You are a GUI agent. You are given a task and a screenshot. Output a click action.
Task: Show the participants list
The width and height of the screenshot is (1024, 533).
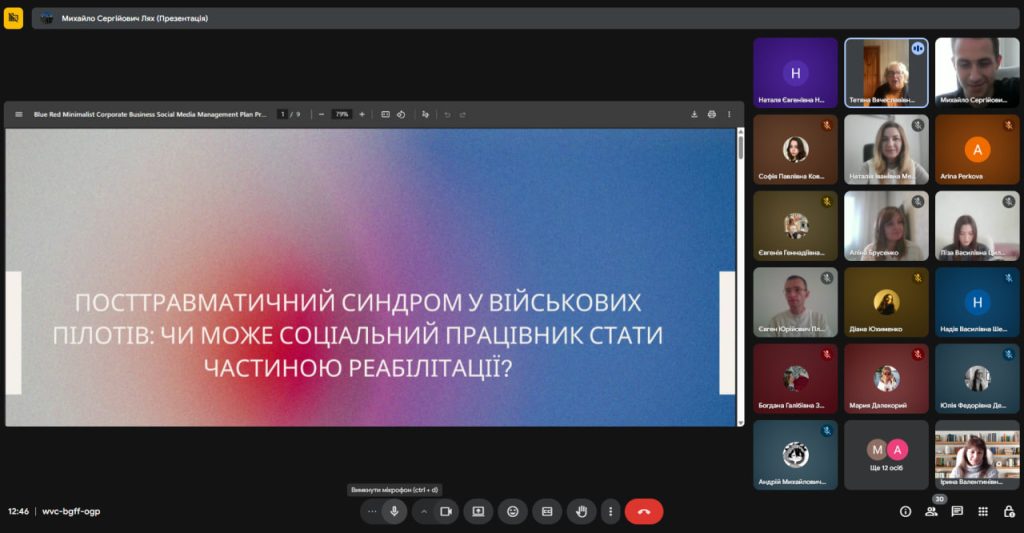click(x=932, y=511)
